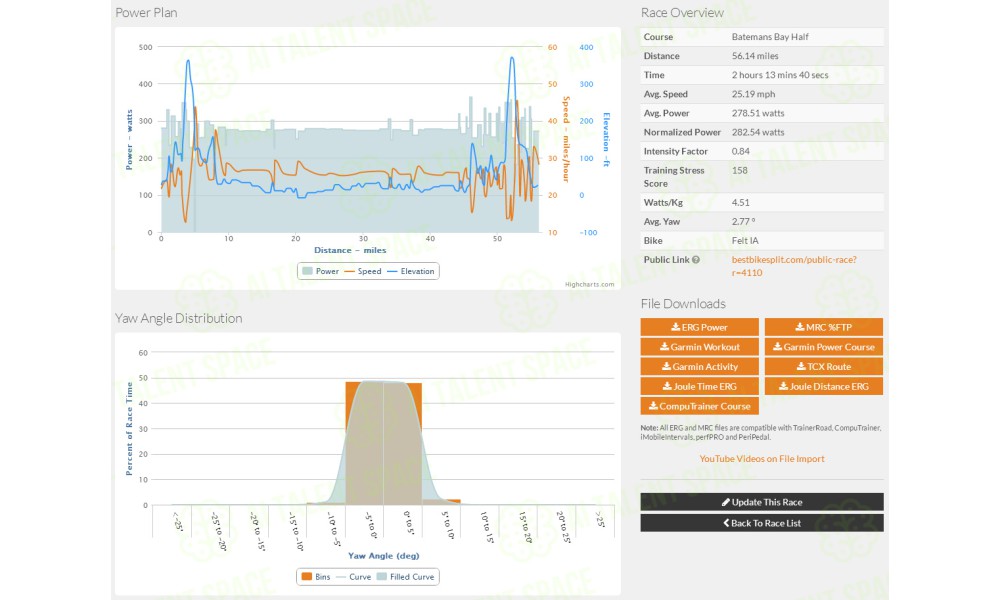This screenshot has height=600, width=1000.
Task: Click the 0° to 5° orange bin bar
Action: click(x=402, y=444)
